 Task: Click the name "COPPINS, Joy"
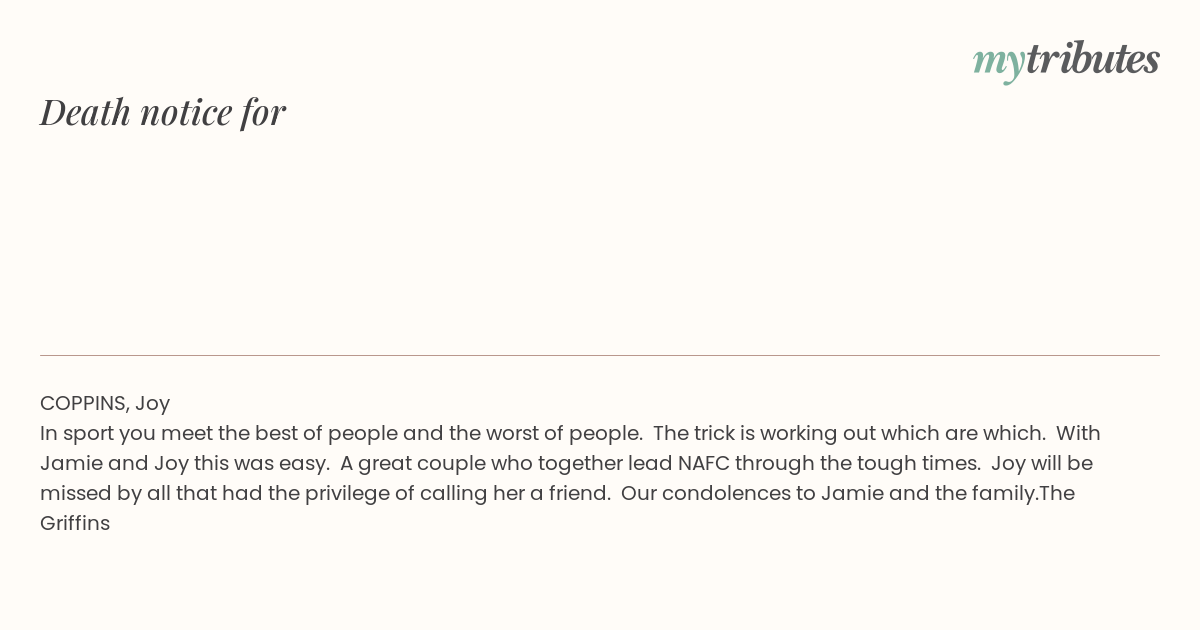[105, 403]
